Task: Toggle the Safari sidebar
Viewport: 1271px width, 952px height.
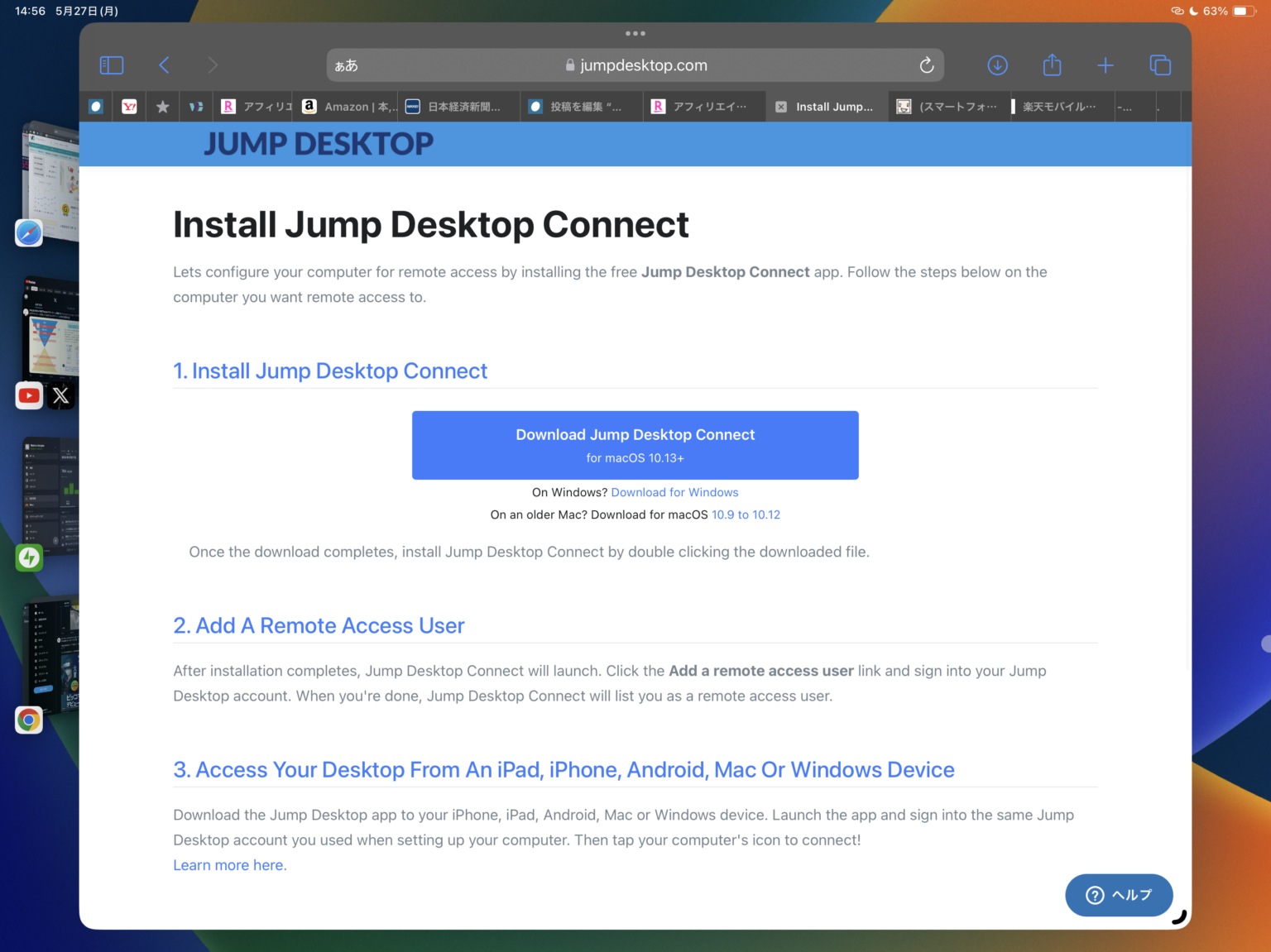Action: pos(112,65)
